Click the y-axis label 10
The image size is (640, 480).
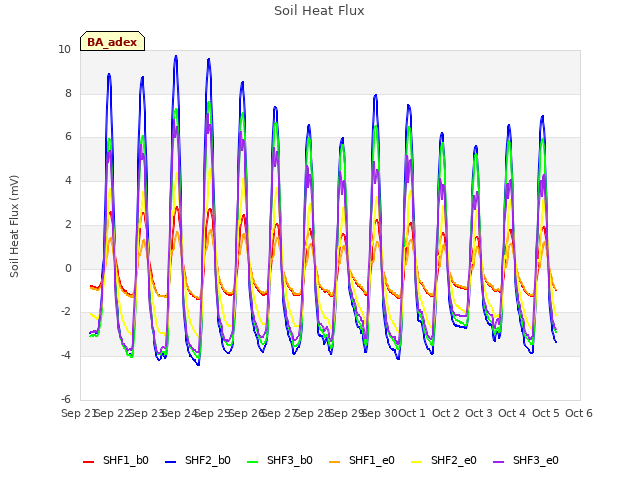pos(64,50)
